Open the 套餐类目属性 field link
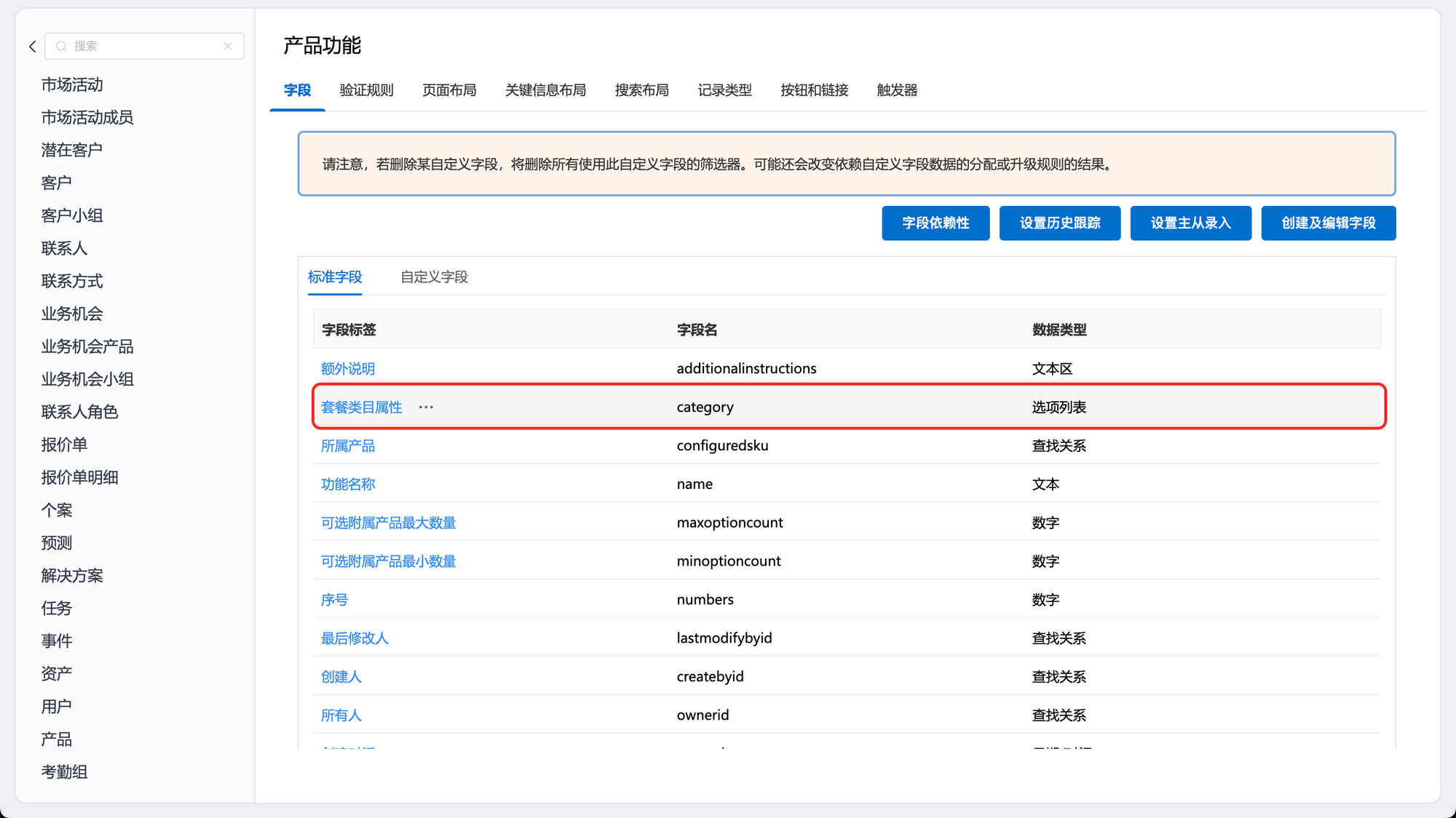 click(x=362, y=408)
